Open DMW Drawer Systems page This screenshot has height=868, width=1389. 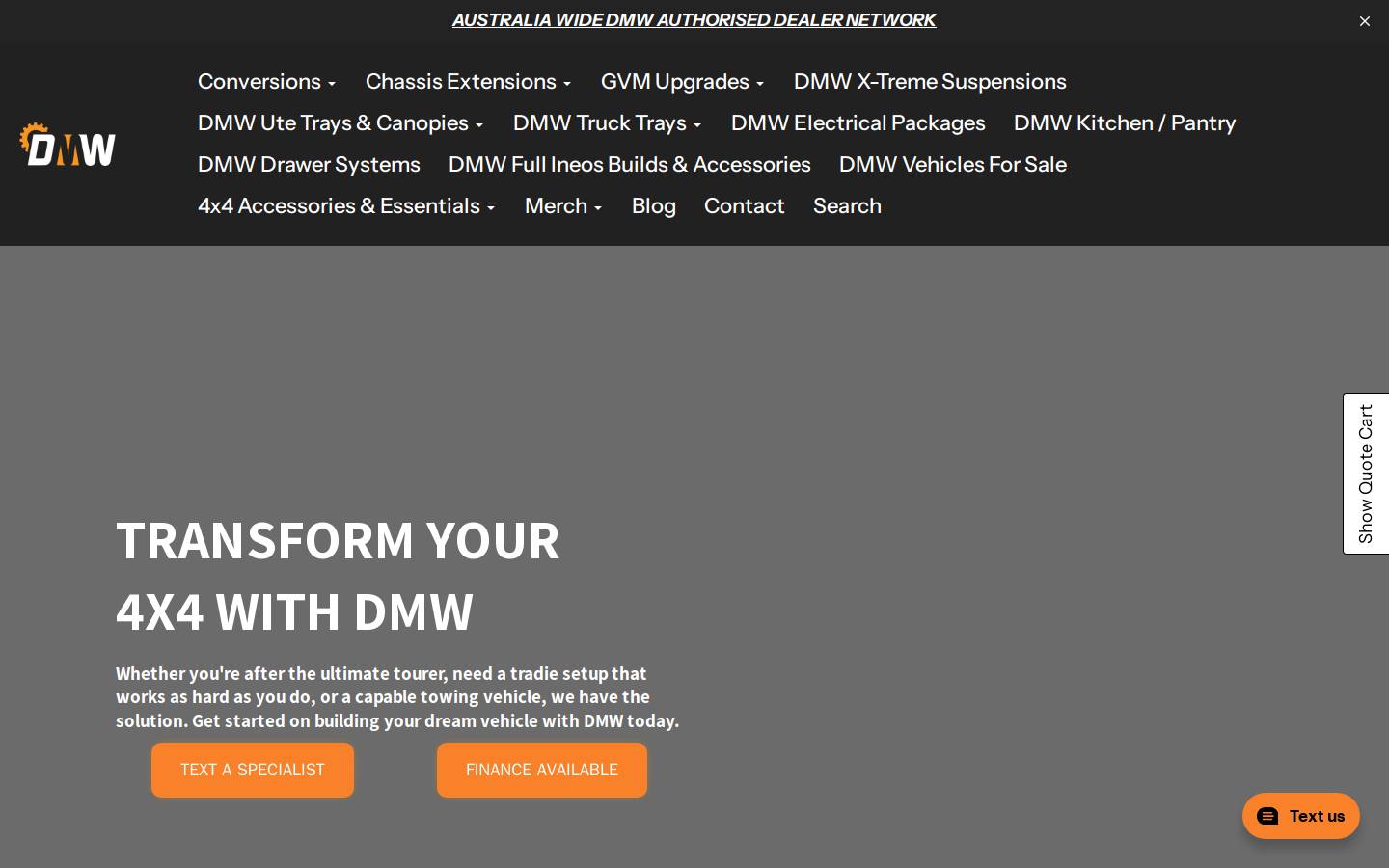coord(309,165)
